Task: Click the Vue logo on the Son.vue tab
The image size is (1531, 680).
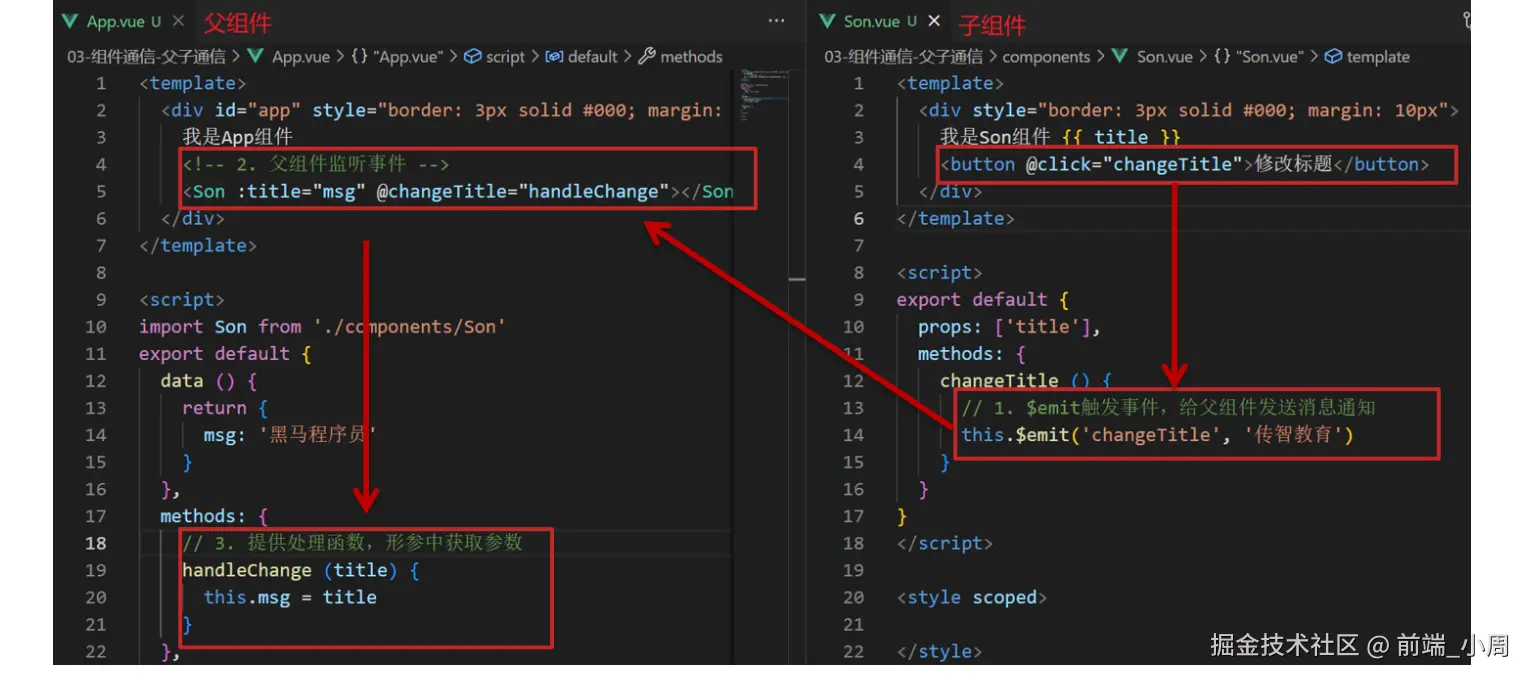Action: point(827,21)
